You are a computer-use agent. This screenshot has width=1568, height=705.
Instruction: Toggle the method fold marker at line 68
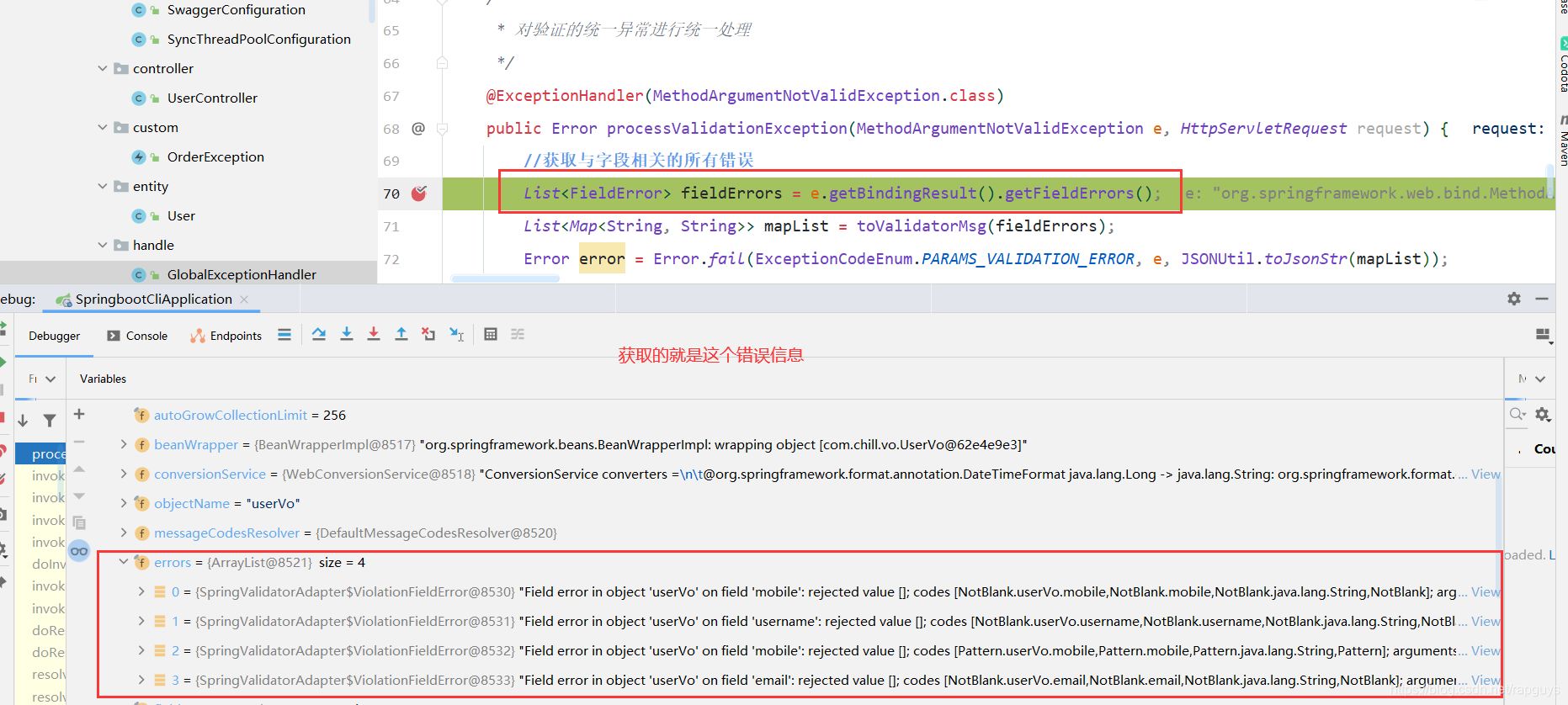443,129
